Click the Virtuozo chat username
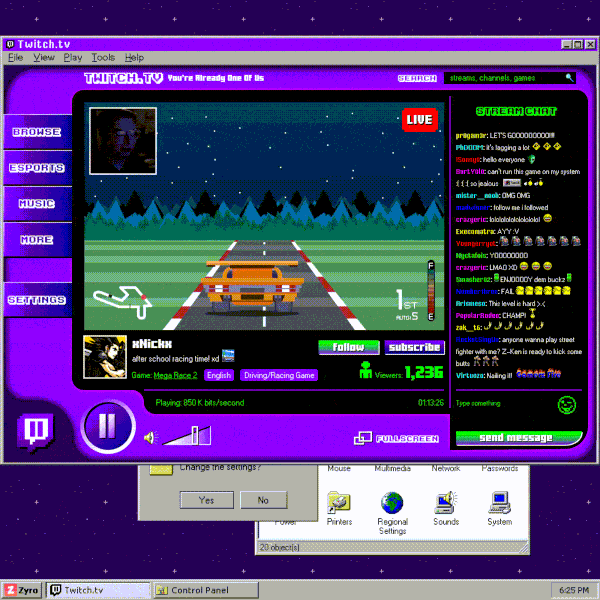This screenshot has width=600, height=600. 470,376
